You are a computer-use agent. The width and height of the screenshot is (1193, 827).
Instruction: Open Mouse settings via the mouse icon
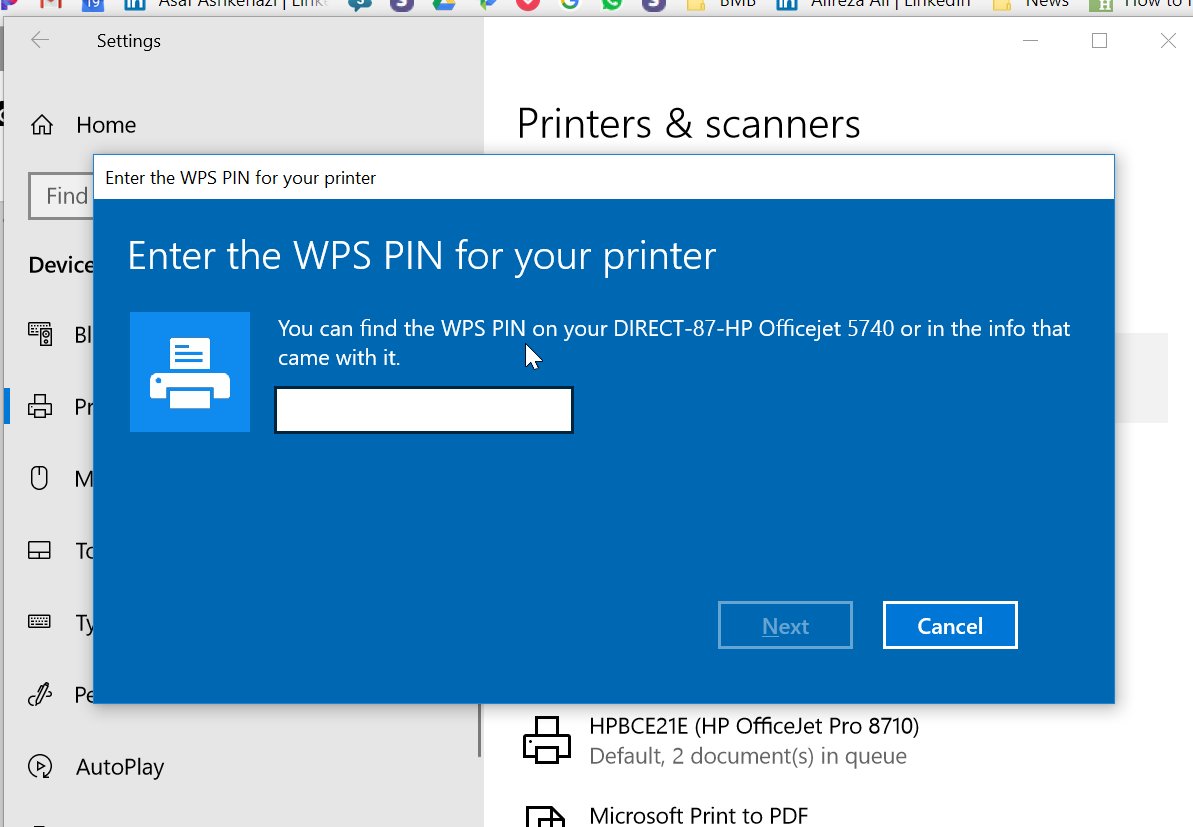[x=40, y=479]
